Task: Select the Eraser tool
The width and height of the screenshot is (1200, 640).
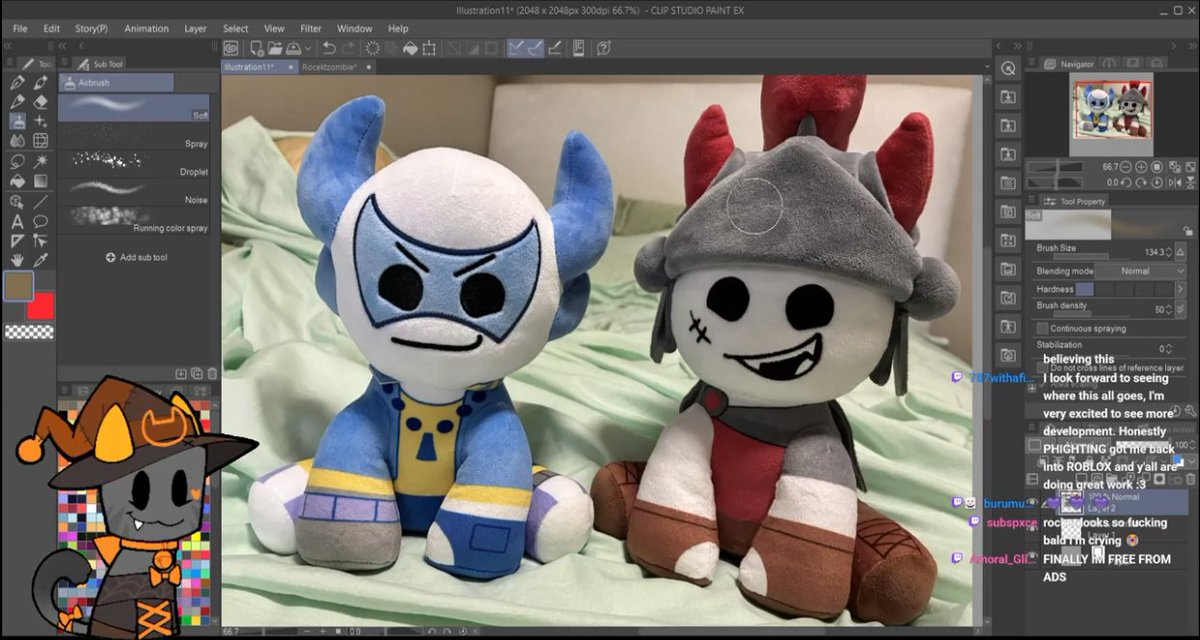Action: [x=40, y=101]
